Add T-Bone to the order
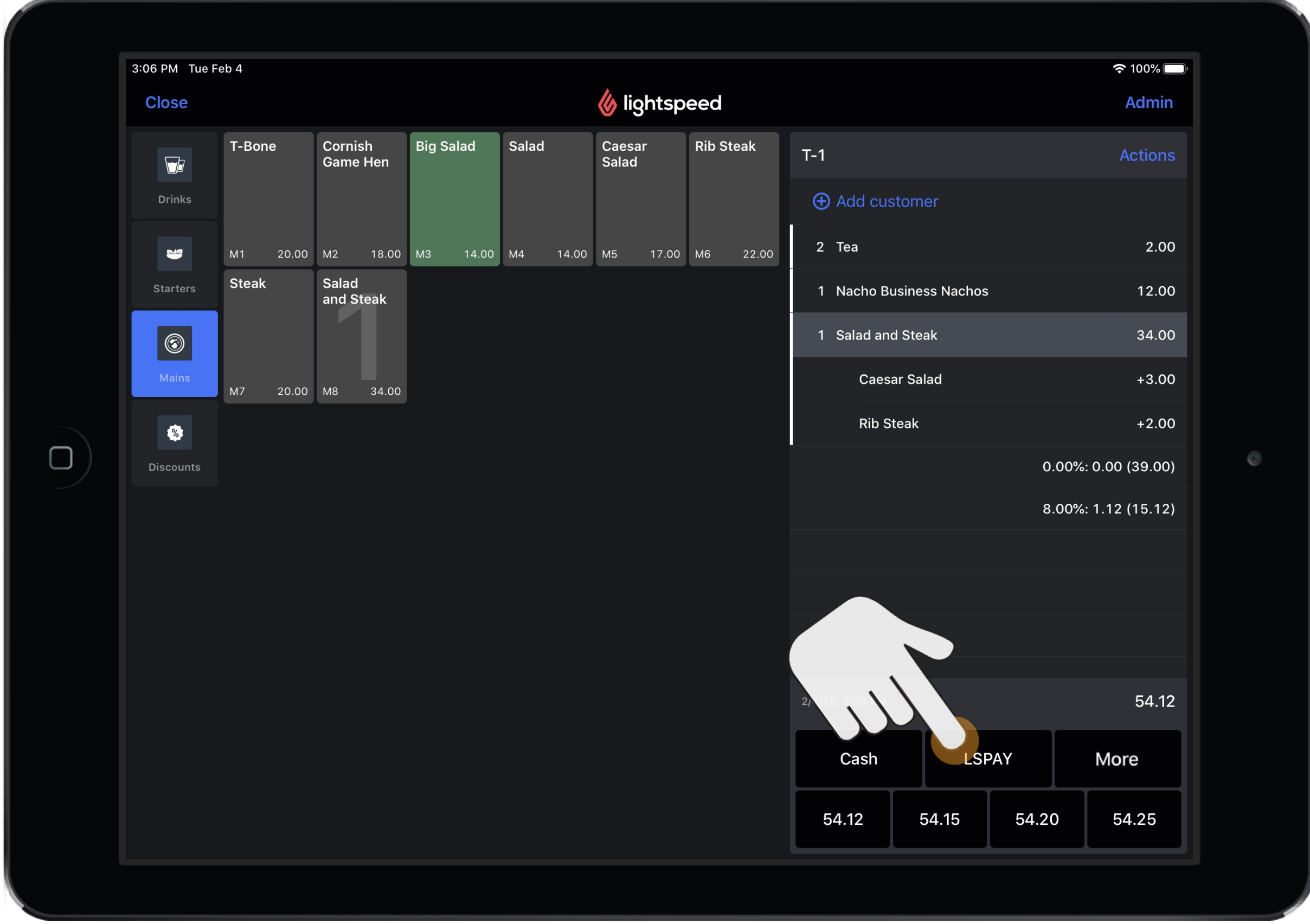Image resolution: width=1310 pixels, height=924 pixels. [269, 199]
